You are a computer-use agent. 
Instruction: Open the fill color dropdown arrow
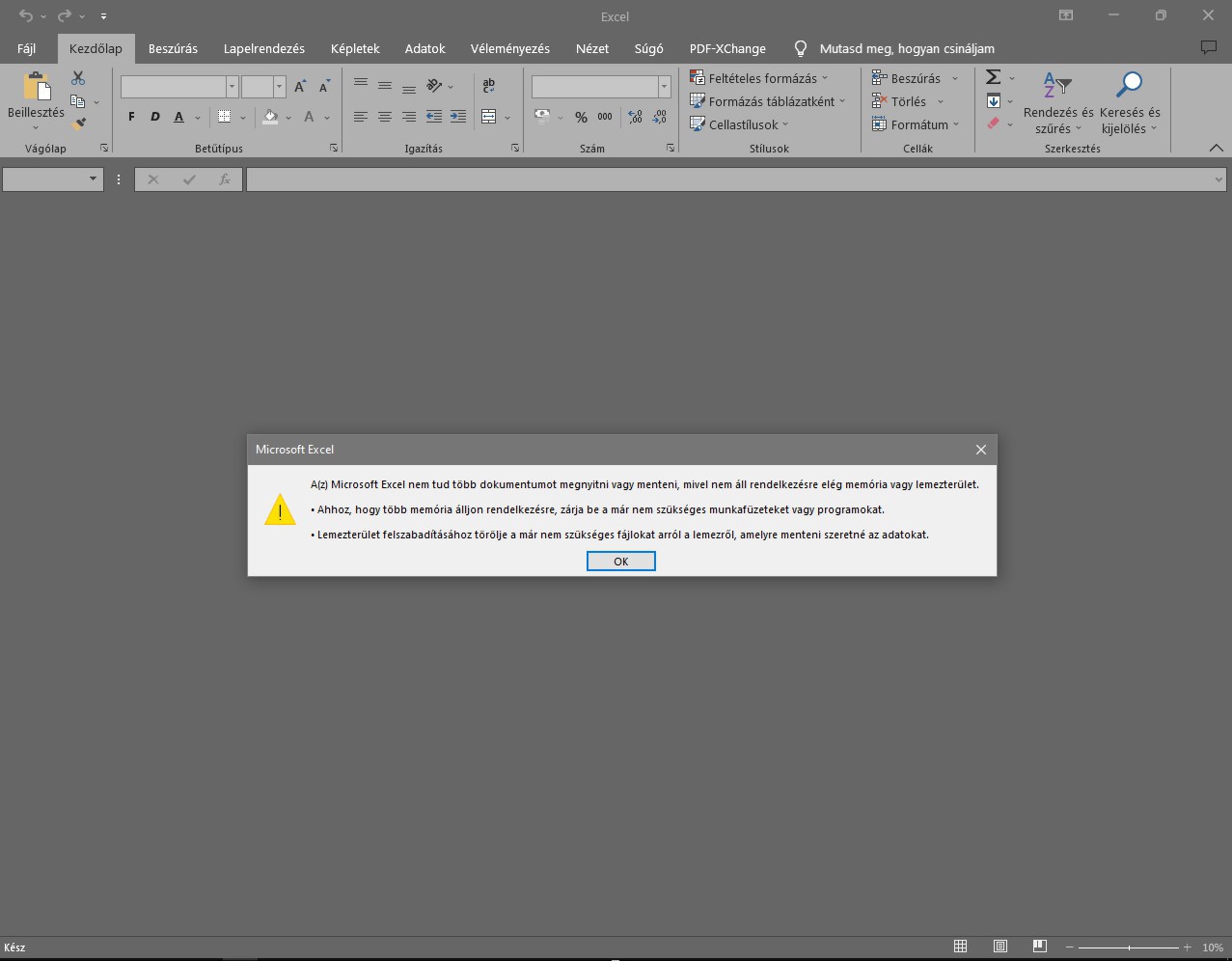pos(288,118)
